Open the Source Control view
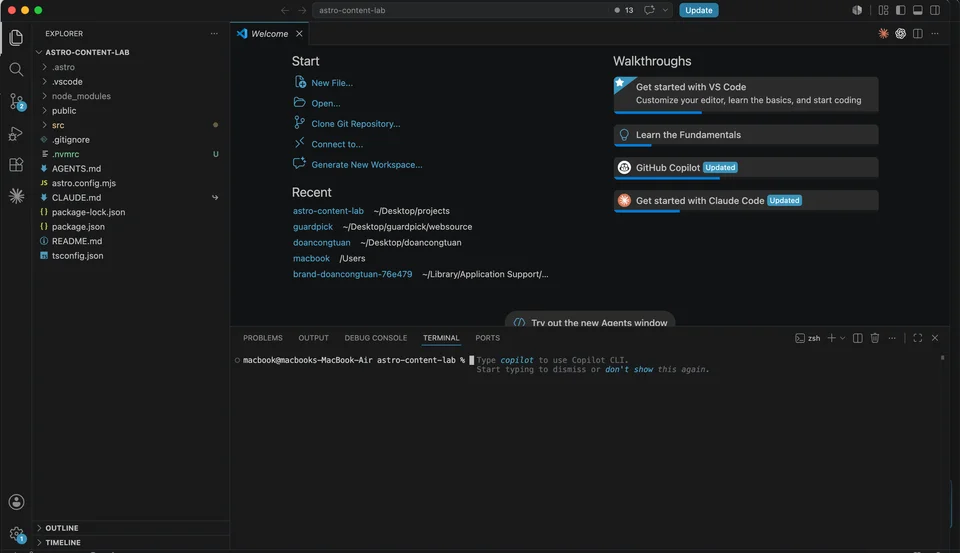 coord(16,101)
